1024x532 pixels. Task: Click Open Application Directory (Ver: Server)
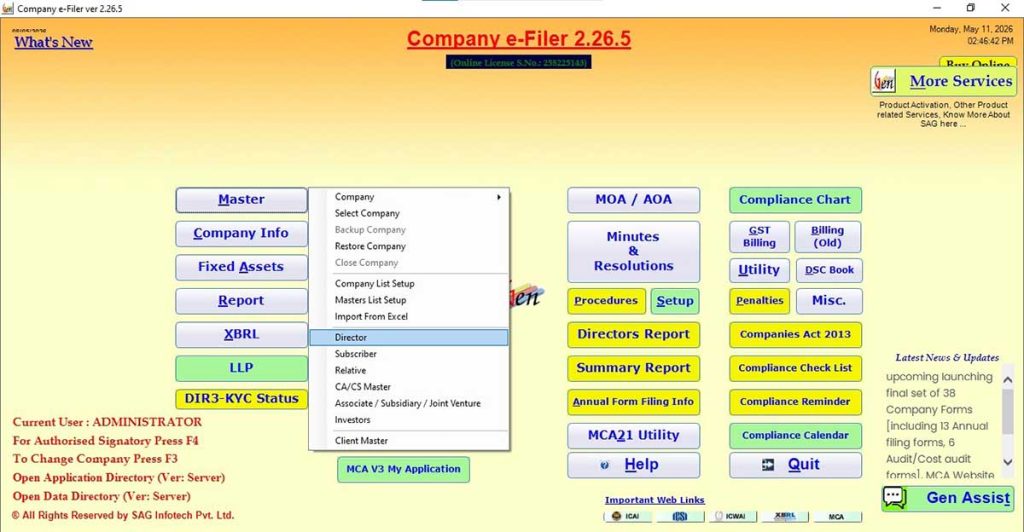coord(119,478)
